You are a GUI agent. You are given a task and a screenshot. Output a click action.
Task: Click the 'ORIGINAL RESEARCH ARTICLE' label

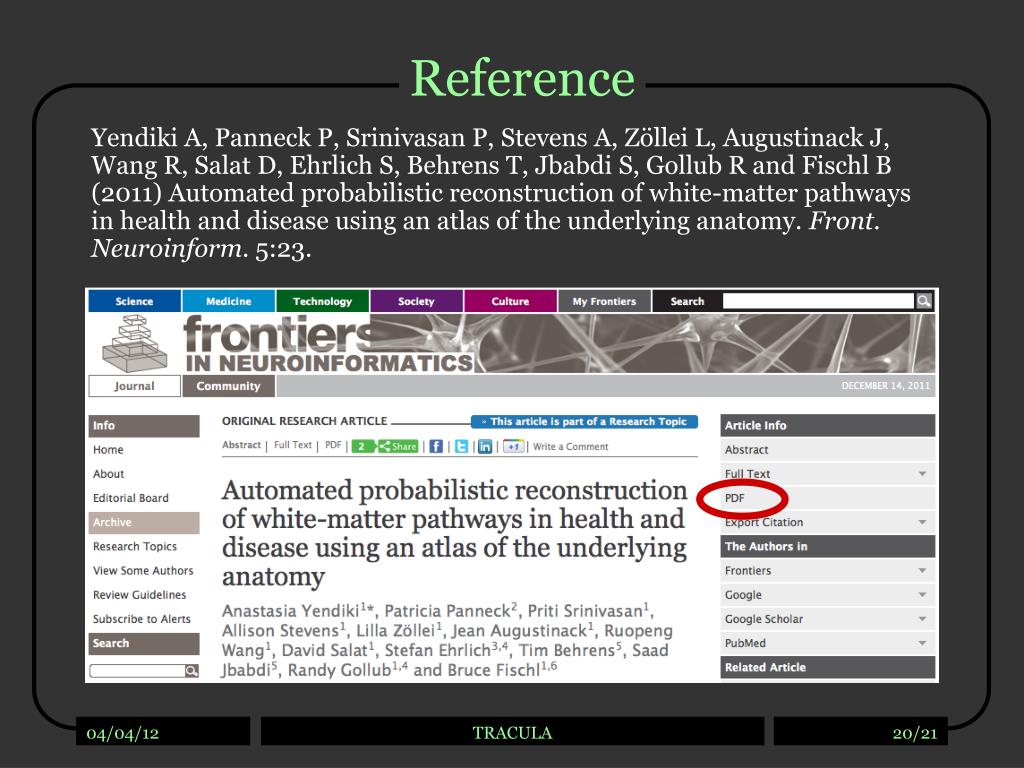click(304, 421)
